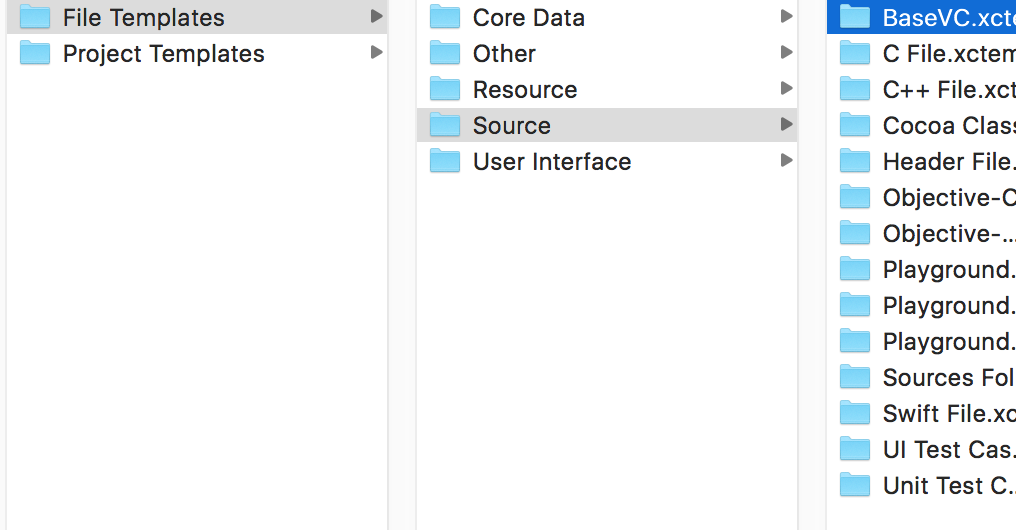Click the Project Templates folder icon
Image resolution: width=1016 pixels, height=530 pixels.
pos(35,53)
